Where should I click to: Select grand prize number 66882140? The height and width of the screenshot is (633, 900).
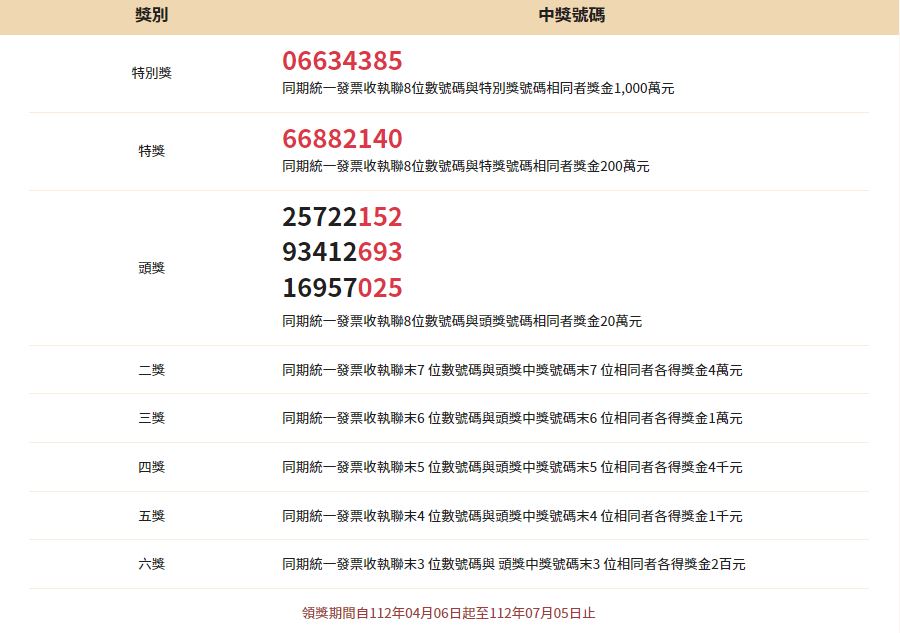click(342, 139)
